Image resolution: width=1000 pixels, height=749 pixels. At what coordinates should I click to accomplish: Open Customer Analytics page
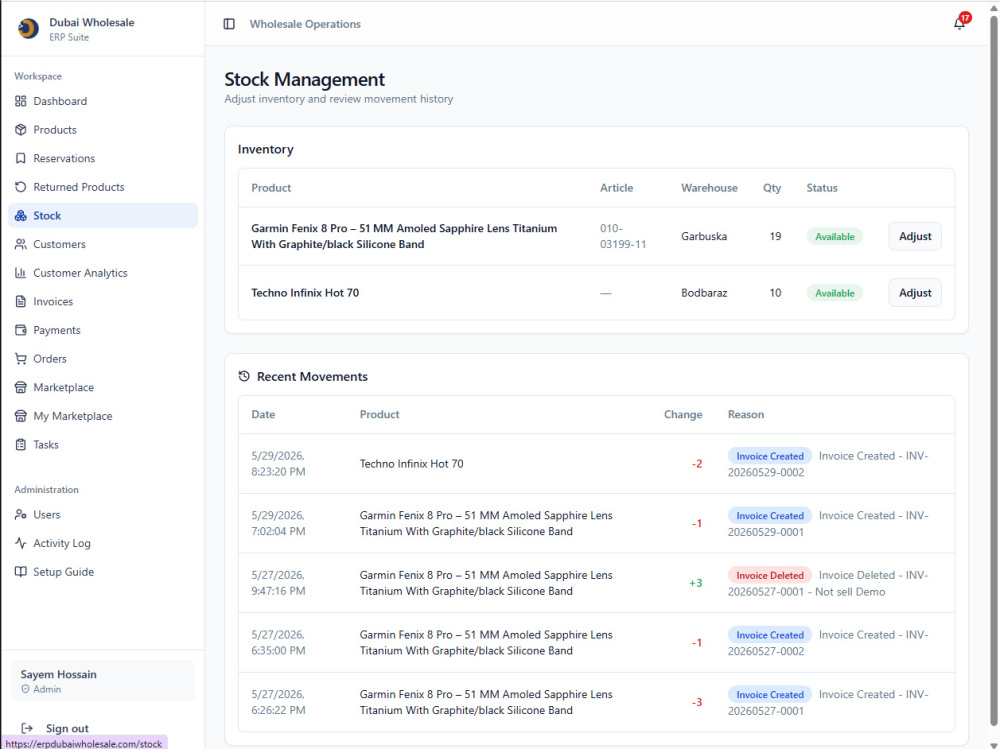[x=103, y=273]
